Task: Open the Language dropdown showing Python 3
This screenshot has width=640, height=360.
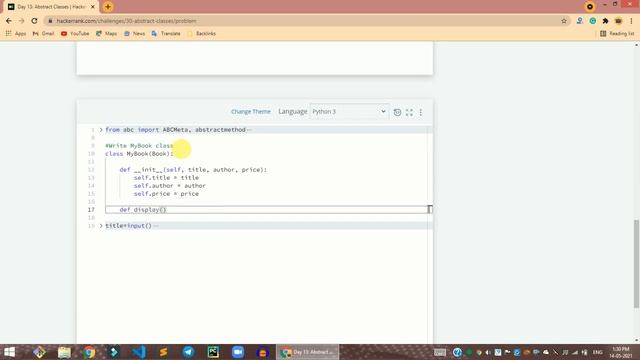Action: (x=349, y=111)
